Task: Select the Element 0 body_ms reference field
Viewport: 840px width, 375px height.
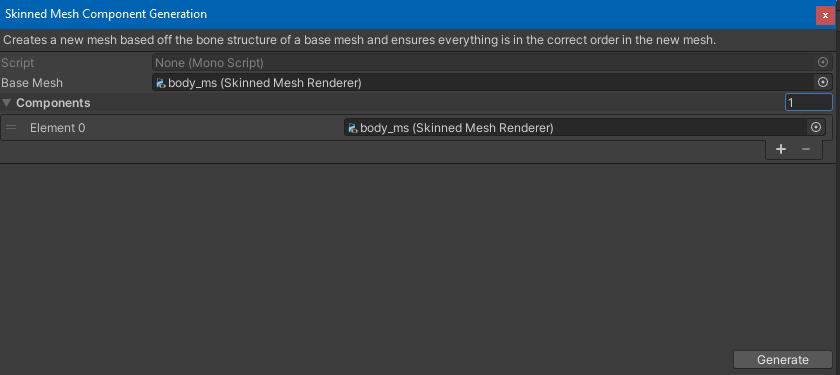Action: [584, 128]
